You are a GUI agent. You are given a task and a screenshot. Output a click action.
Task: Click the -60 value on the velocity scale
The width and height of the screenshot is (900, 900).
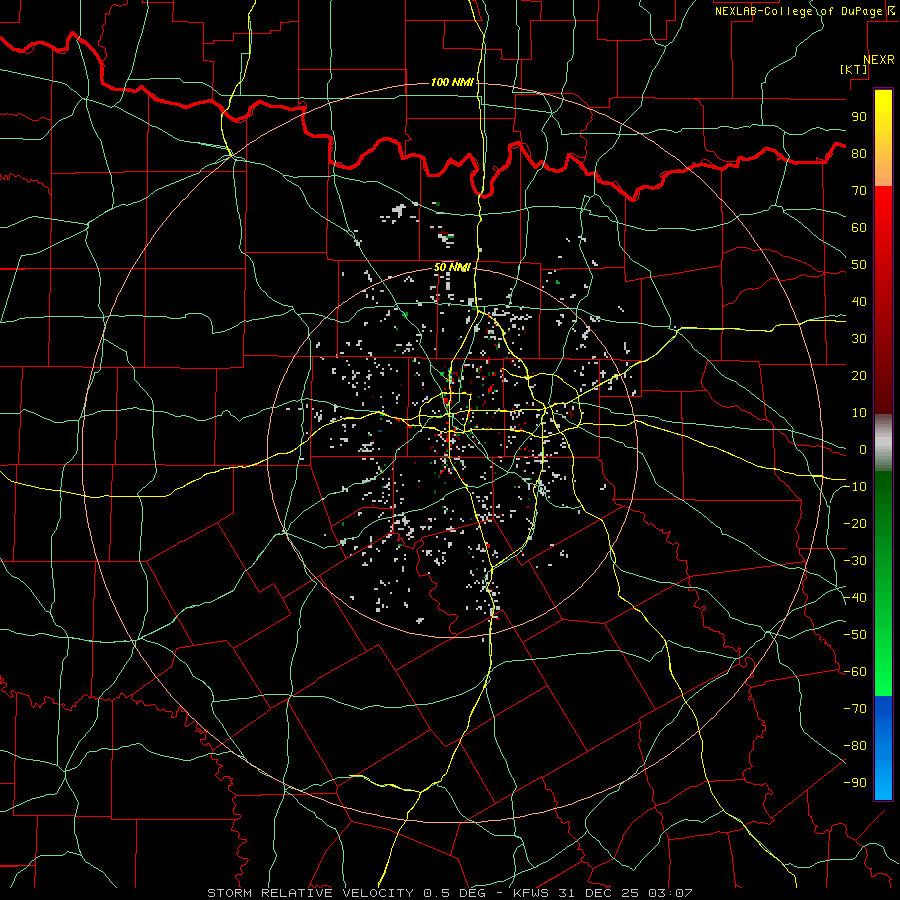pyautogui.click(x=855, y=672)
